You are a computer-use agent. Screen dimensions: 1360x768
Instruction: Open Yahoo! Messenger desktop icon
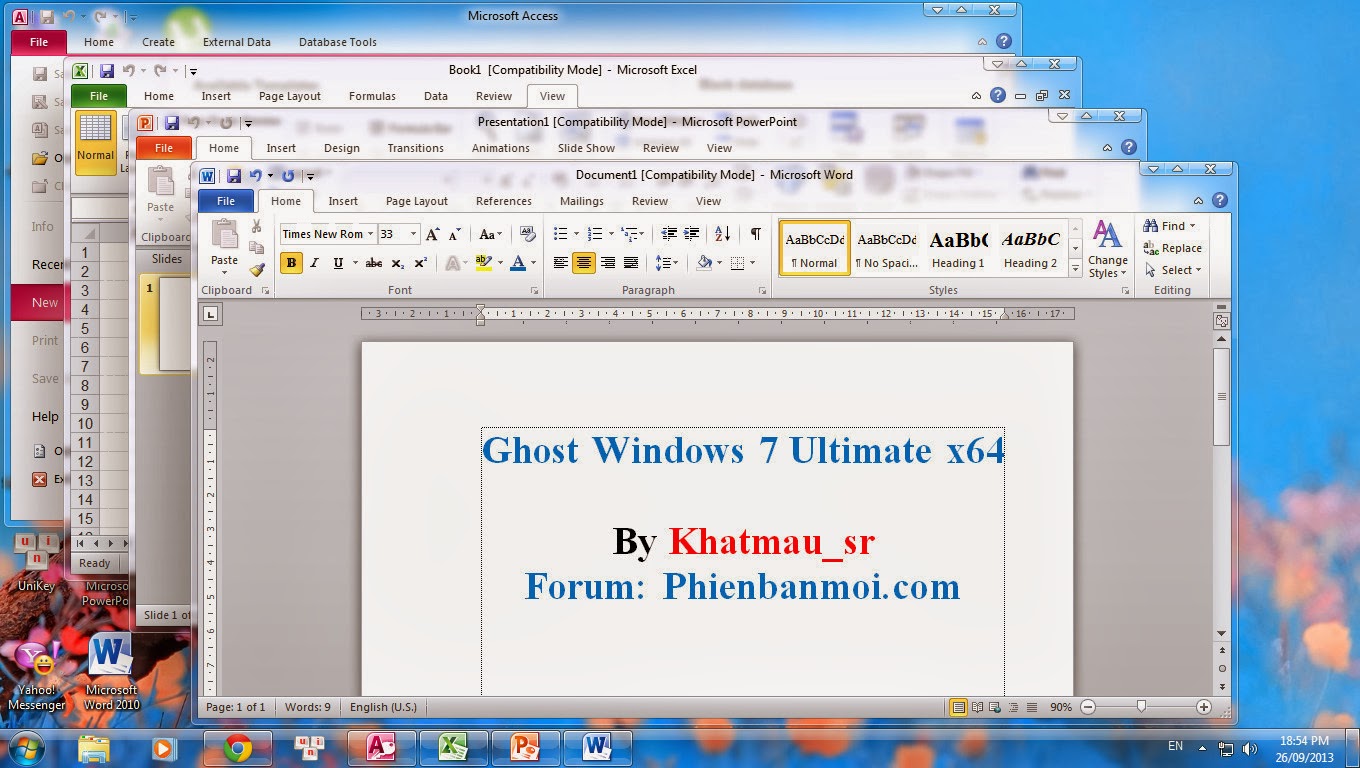[x=37, y=676]
